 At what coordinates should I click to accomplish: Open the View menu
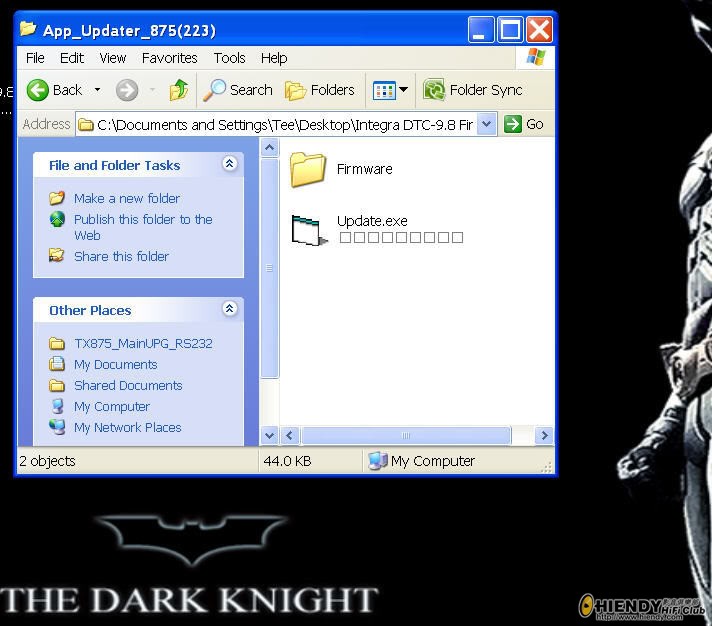coord(113,58)
